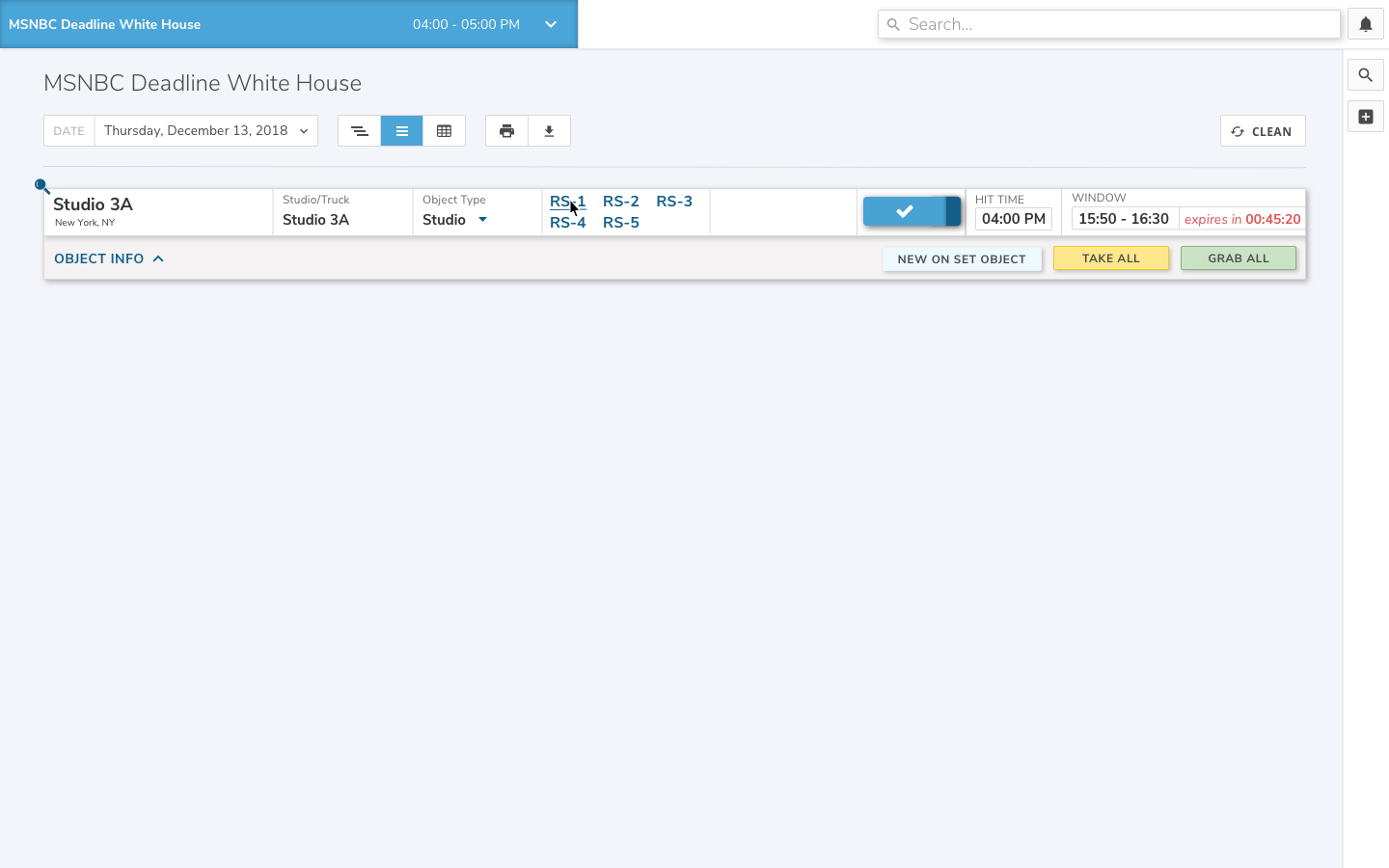This screenshot has height=868, width=1389.
Task: Open the right sidebar search icon
Action: click(x=1365, y=75)
